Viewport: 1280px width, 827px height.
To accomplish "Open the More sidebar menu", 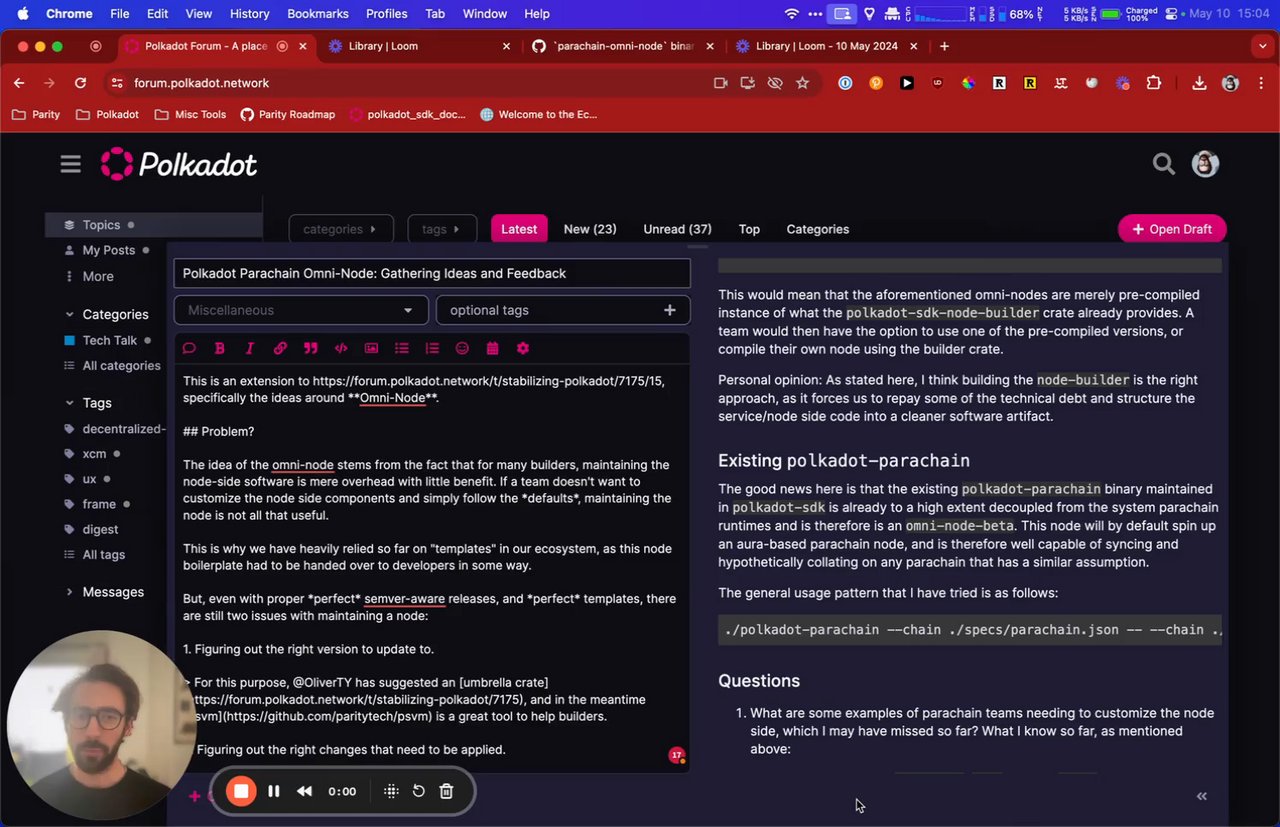I will tap(88, 276).
